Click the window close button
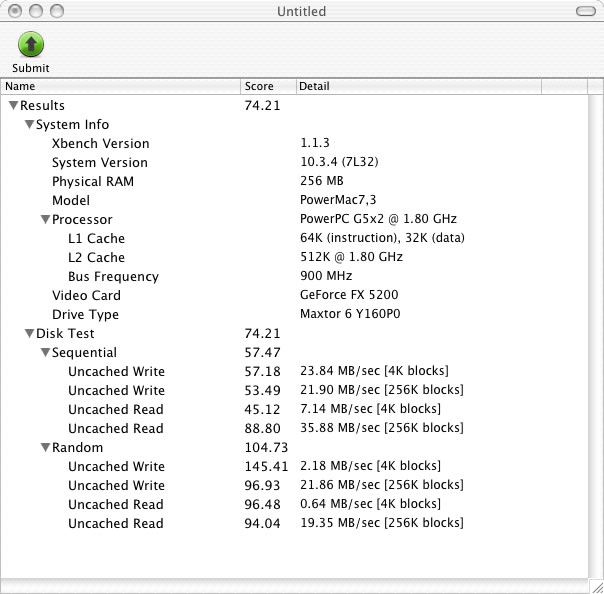 coord(15,11)
